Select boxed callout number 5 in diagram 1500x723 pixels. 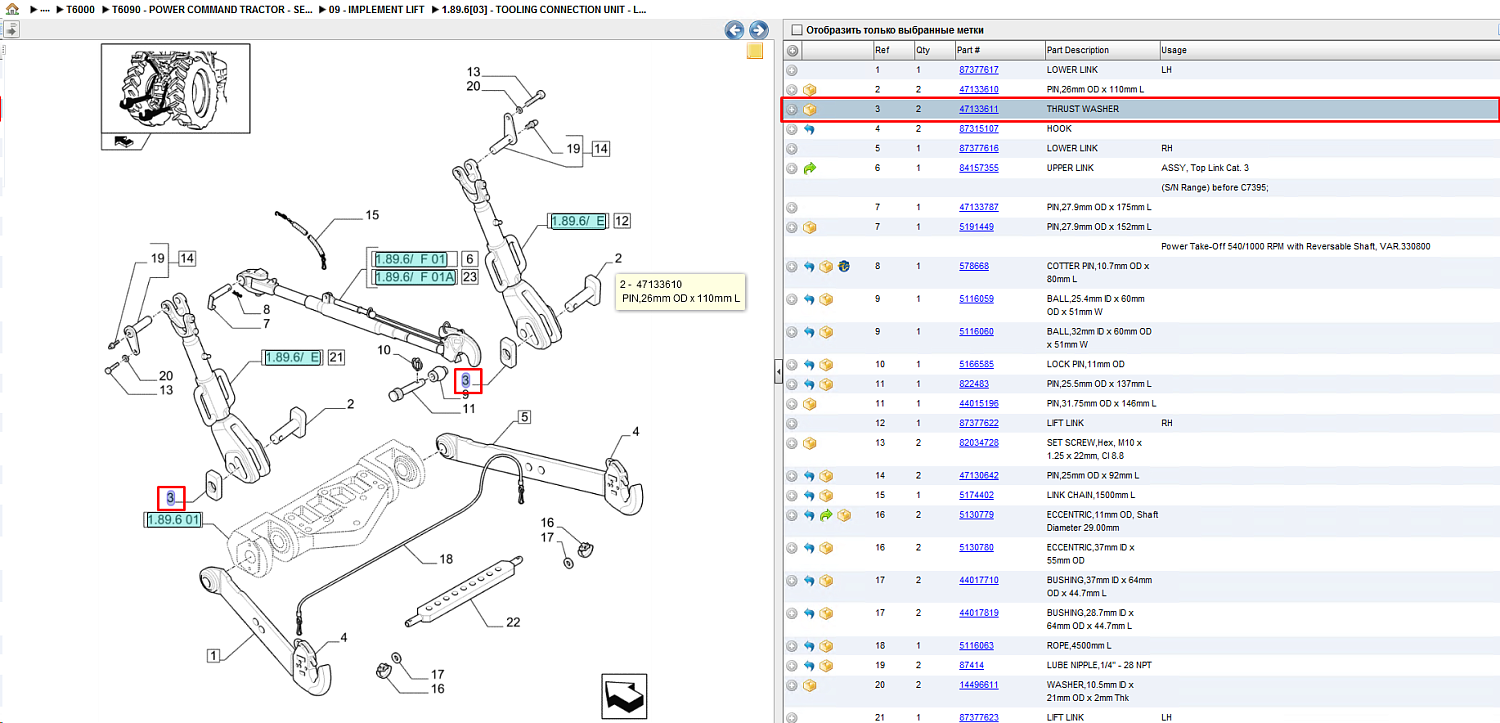(523, 417)
